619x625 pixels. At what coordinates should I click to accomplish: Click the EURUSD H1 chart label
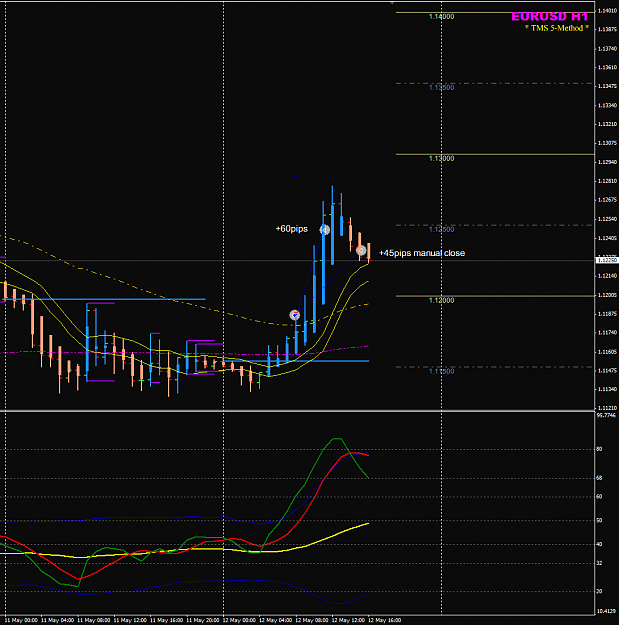[x=550, y=16]
